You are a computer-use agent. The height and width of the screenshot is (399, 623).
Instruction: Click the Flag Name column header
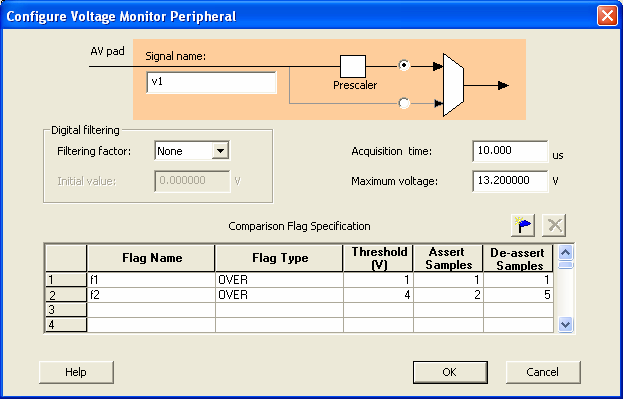point(151,258)
